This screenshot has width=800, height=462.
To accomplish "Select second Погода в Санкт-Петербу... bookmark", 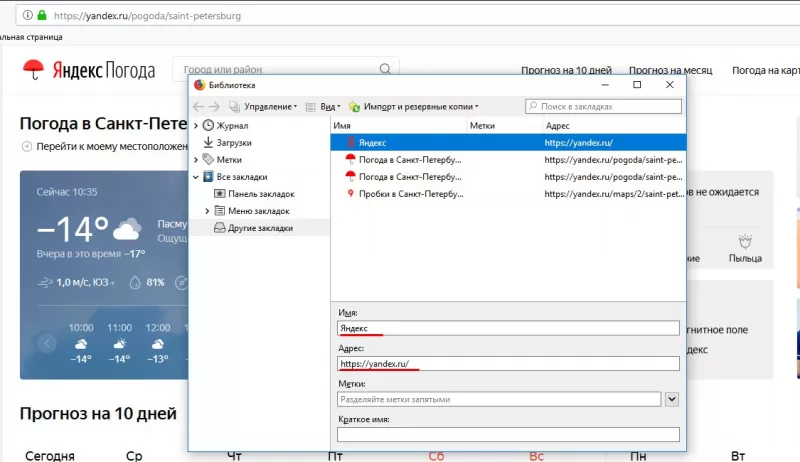I will click(508, 177).
